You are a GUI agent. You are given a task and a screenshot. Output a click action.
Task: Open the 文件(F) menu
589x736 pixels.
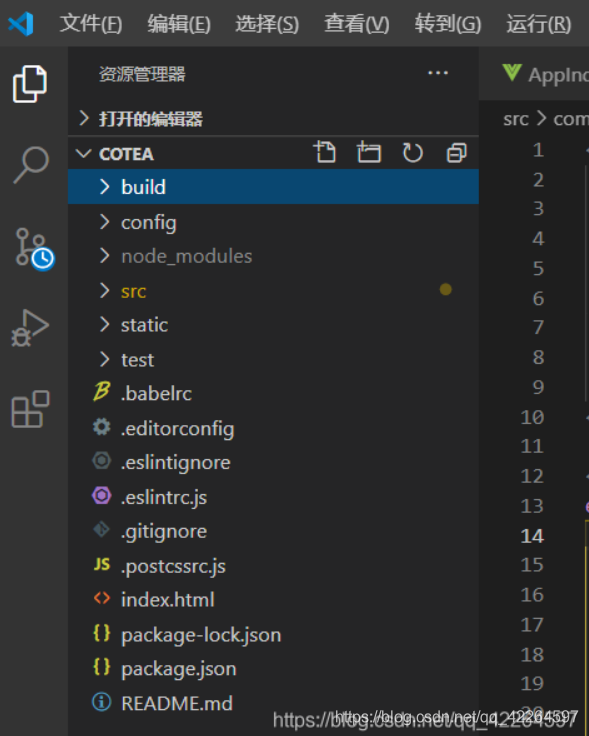[91, 23]
